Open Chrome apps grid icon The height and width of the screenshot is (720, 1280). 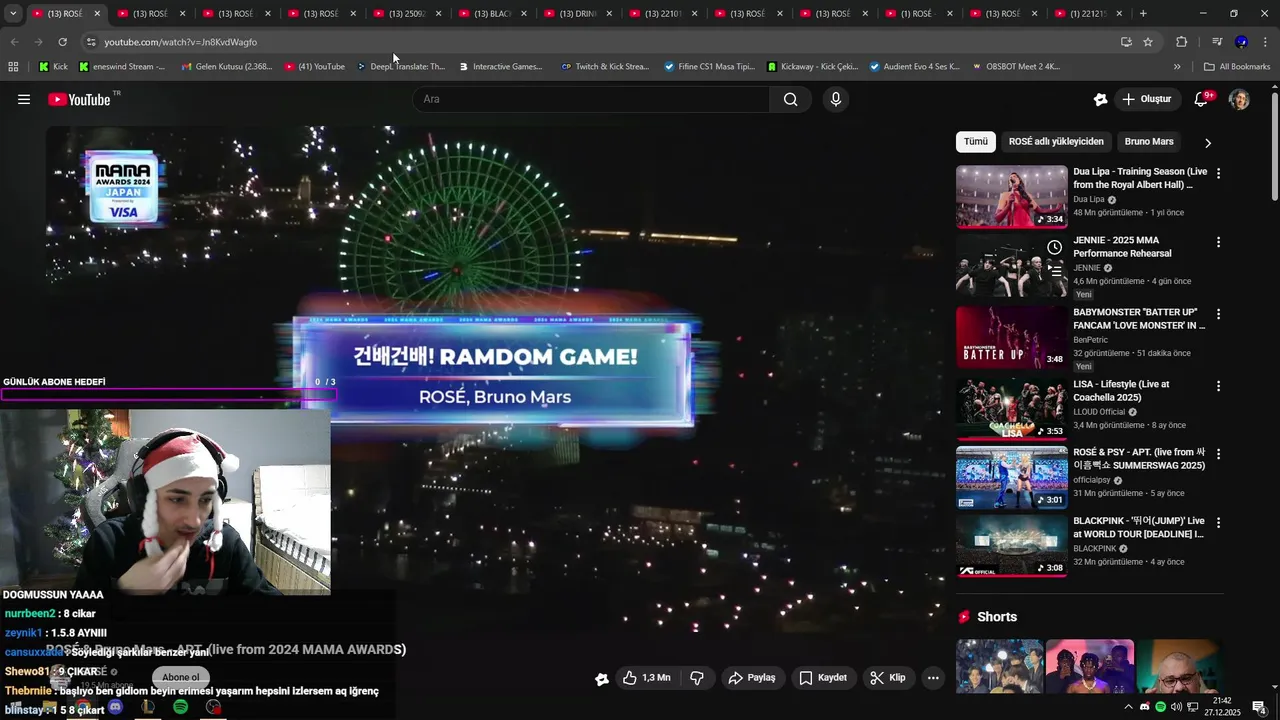13,67
